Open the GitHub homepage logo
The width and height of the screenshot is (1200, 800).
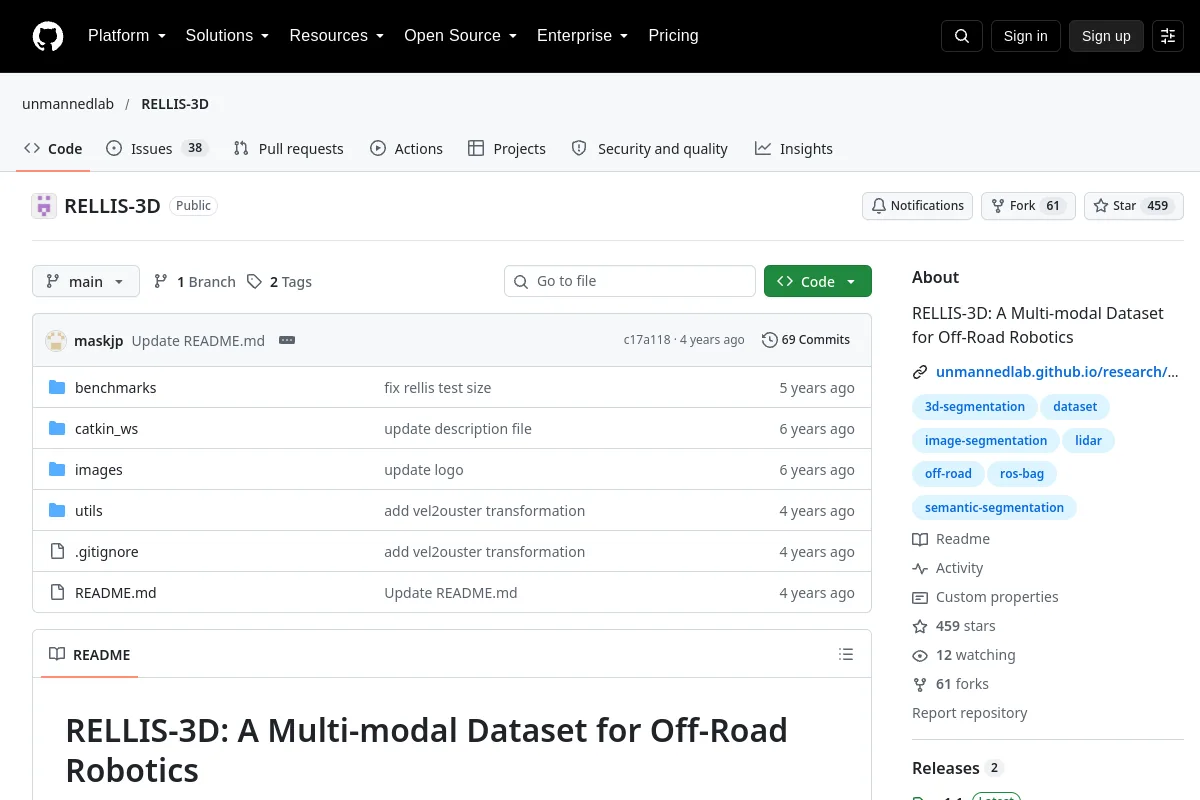click(x=48, y=36)
